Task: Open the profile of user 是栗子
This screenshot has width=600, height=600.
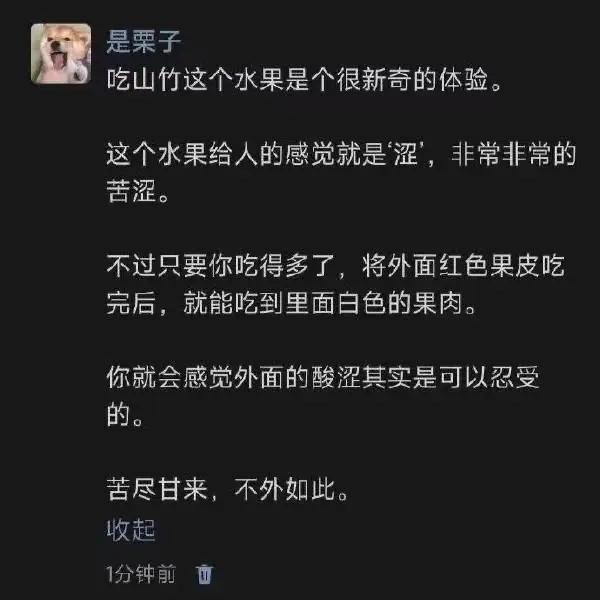Action: pos(143,41)
